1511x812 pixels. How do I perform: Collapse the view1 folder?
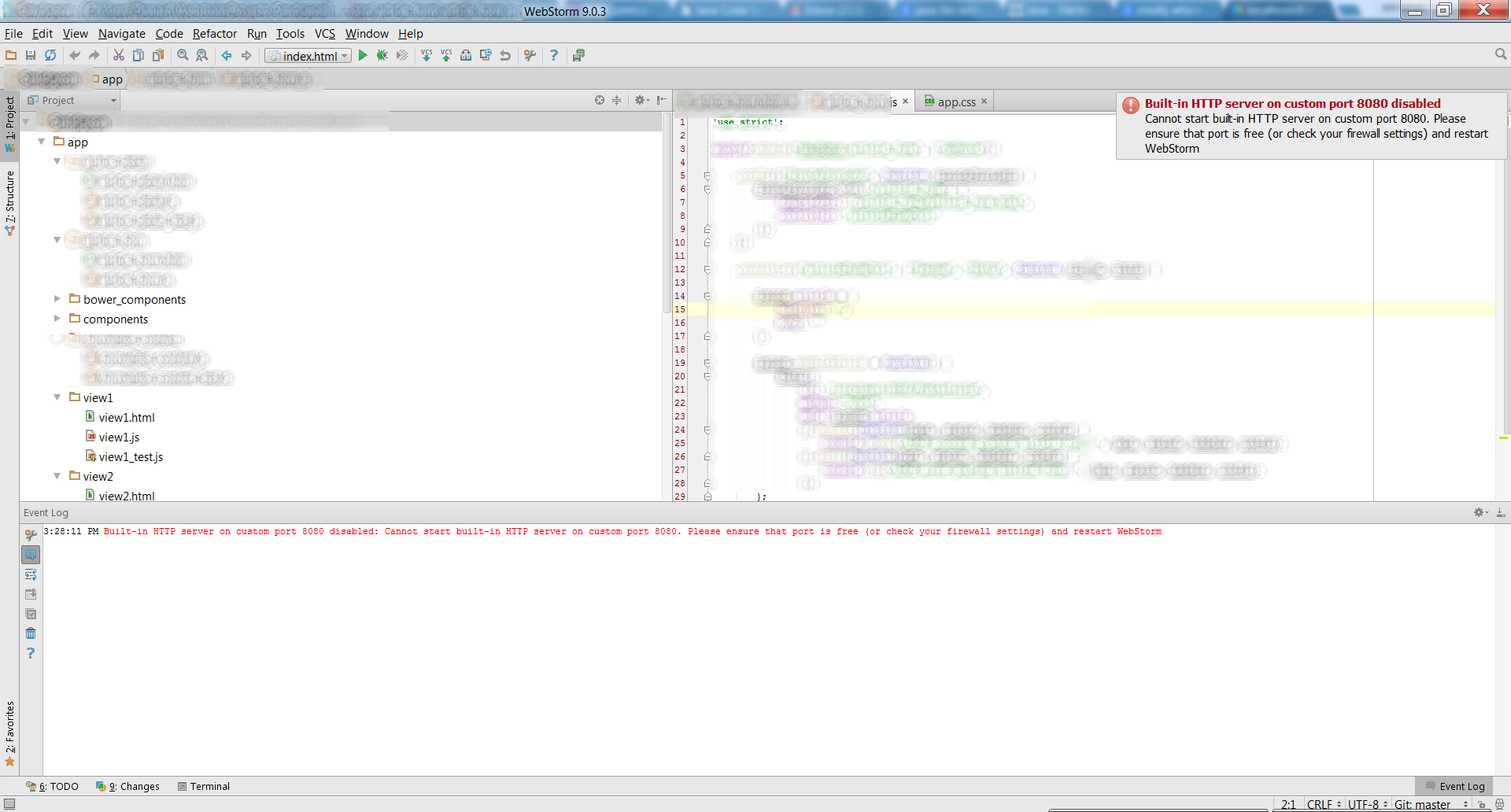pos(57,397)
